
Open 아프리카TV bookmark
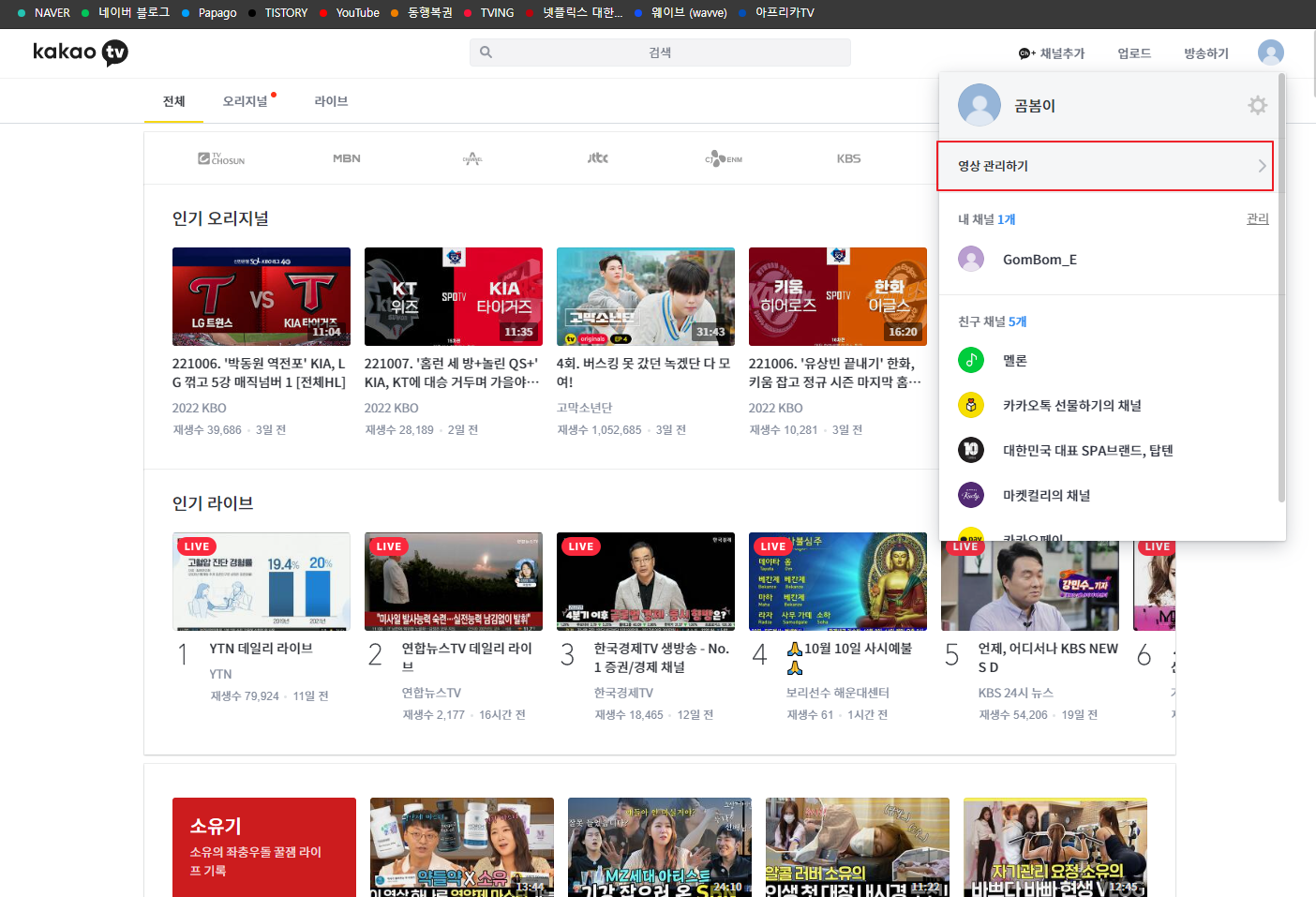pyautogui.click(x=777, y=13)
